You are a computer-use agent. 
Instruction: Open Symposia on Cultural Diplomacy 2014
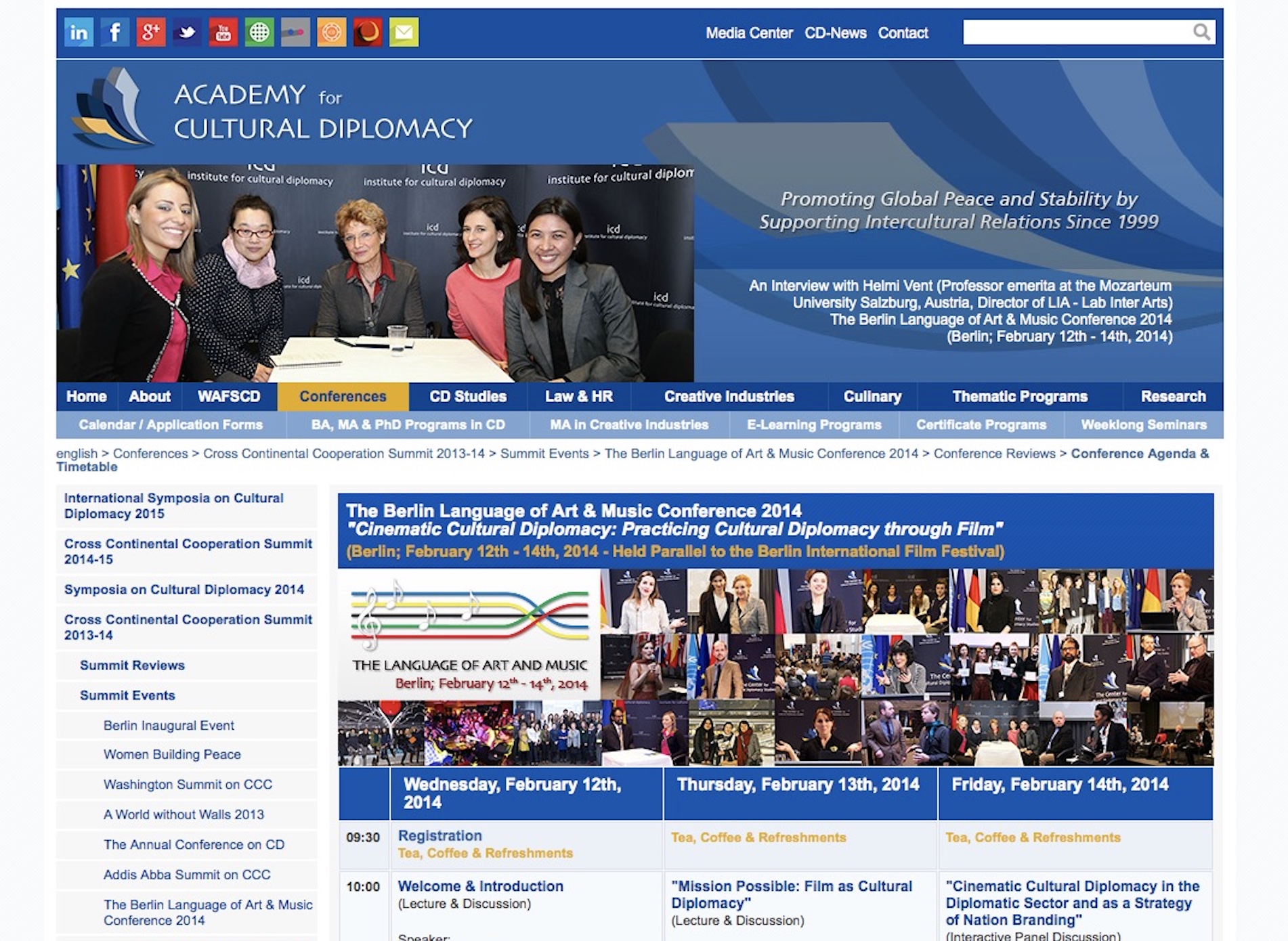click(x=186, y=590)
